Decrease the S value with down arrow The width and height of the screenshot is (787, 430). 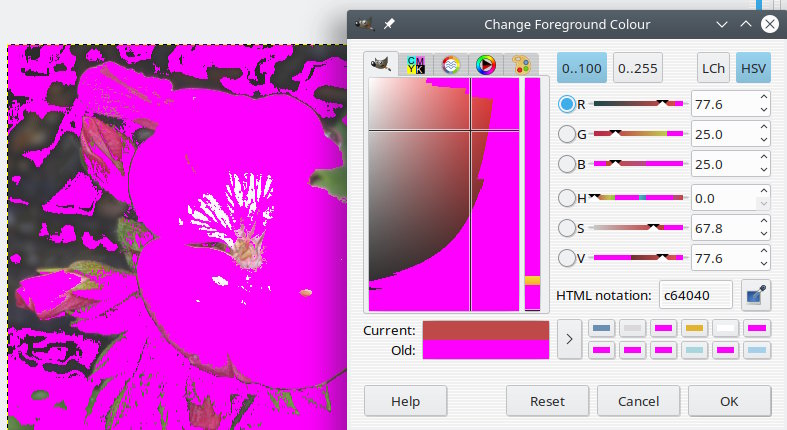764,234
